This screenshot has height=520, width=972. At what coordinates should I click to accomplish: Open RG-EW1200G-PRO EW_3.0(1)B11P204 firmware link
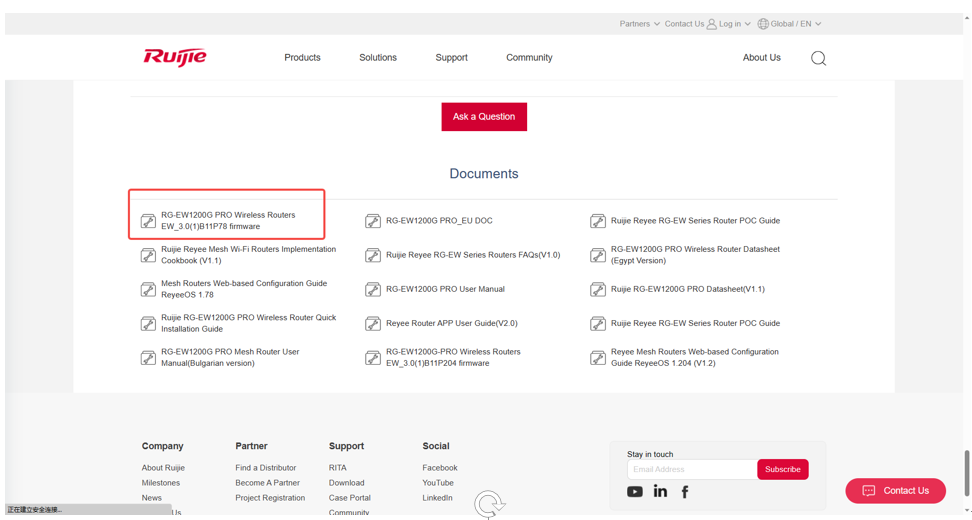453,358
